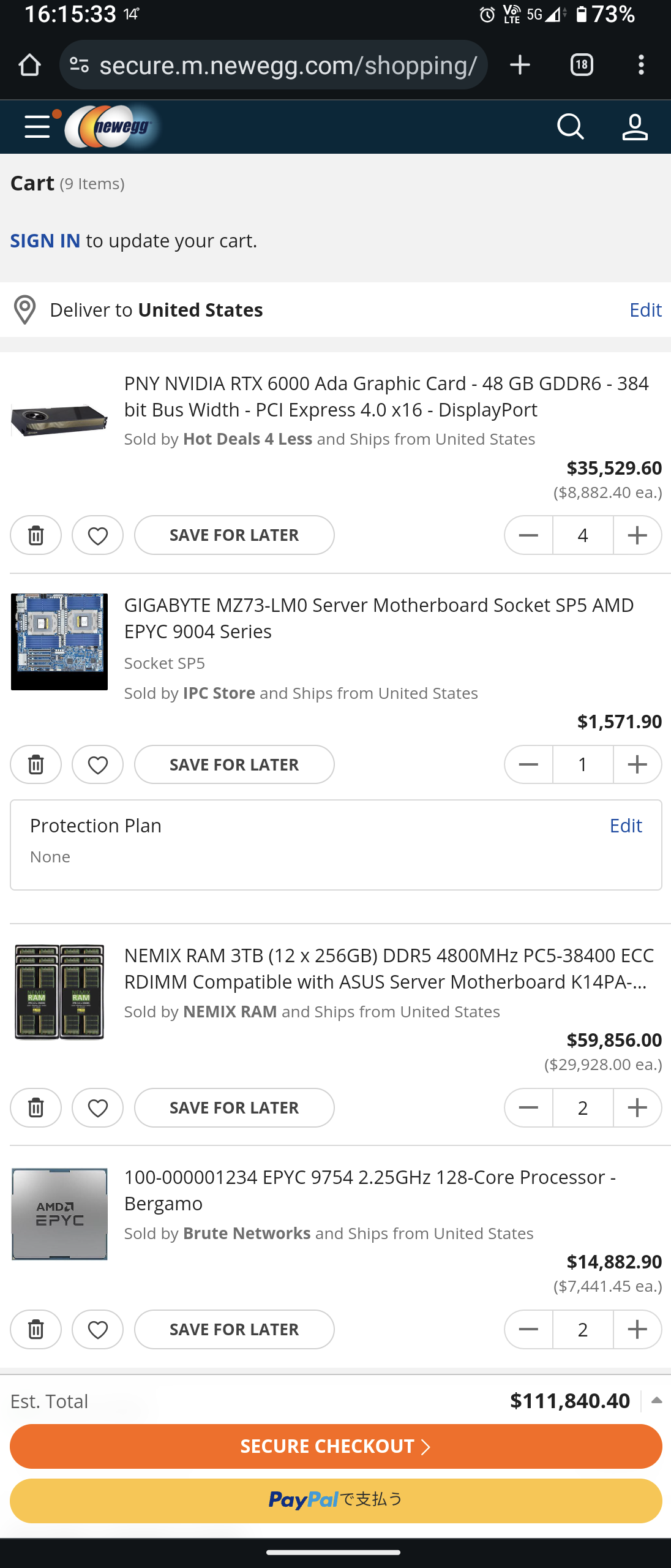Edit the Protection Plan
671x1568 pixels.
[x=625, y=826]
